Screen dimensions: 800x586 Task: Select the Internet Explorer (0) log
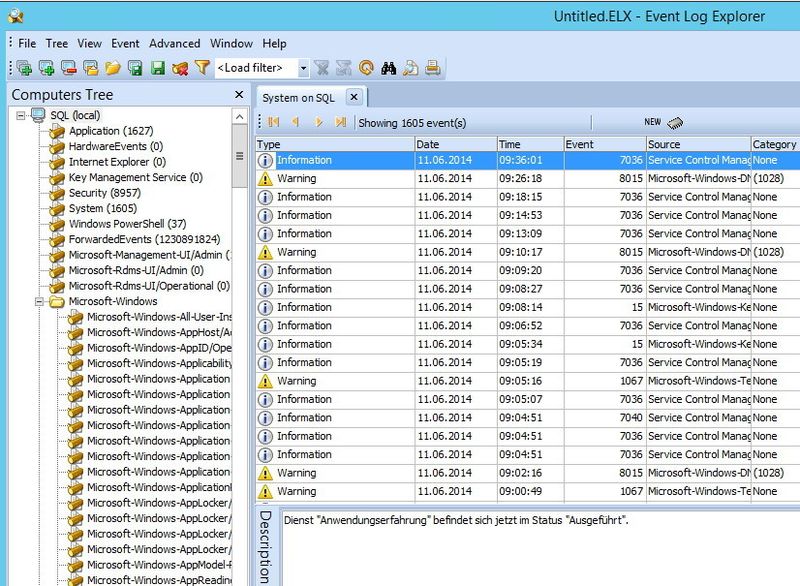point(117,162)
